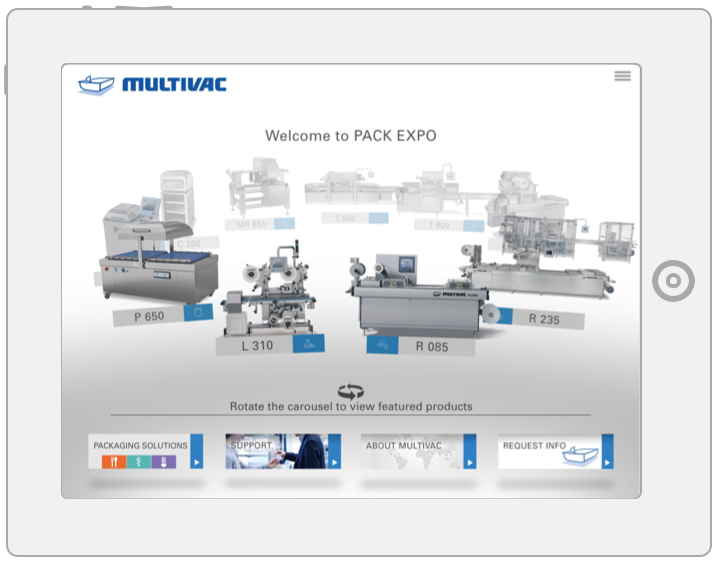Click the blue icon beside P 650
The width and height of the screenshot is (718, 563).
198,312
